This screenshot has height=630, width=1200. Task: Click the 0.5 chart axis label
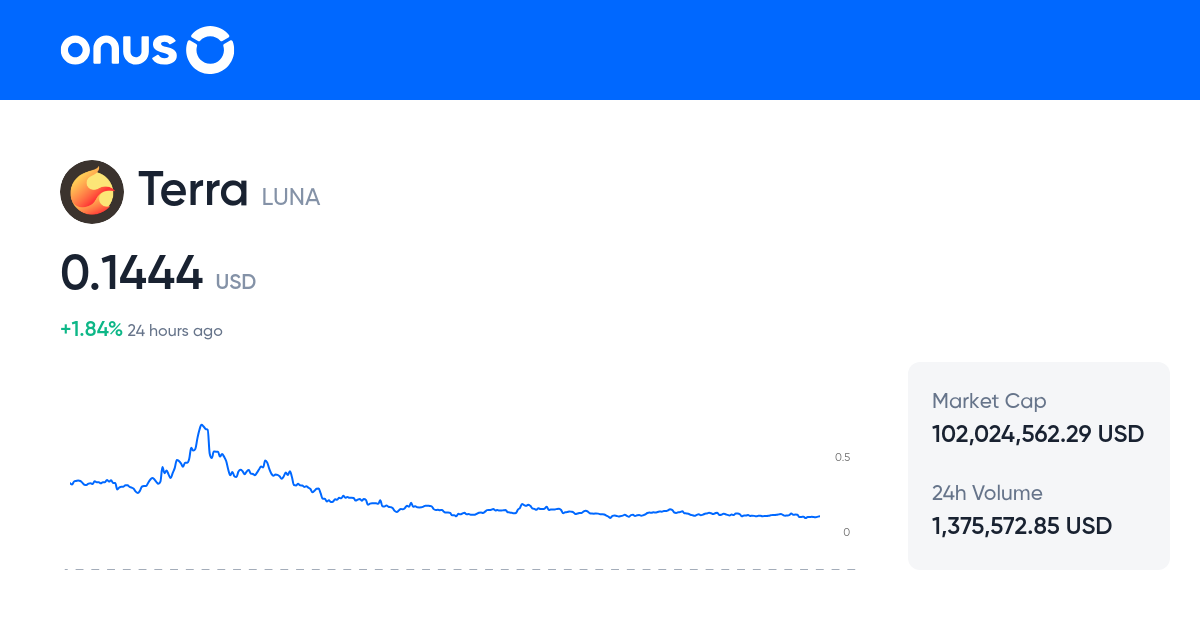(842, 457)
